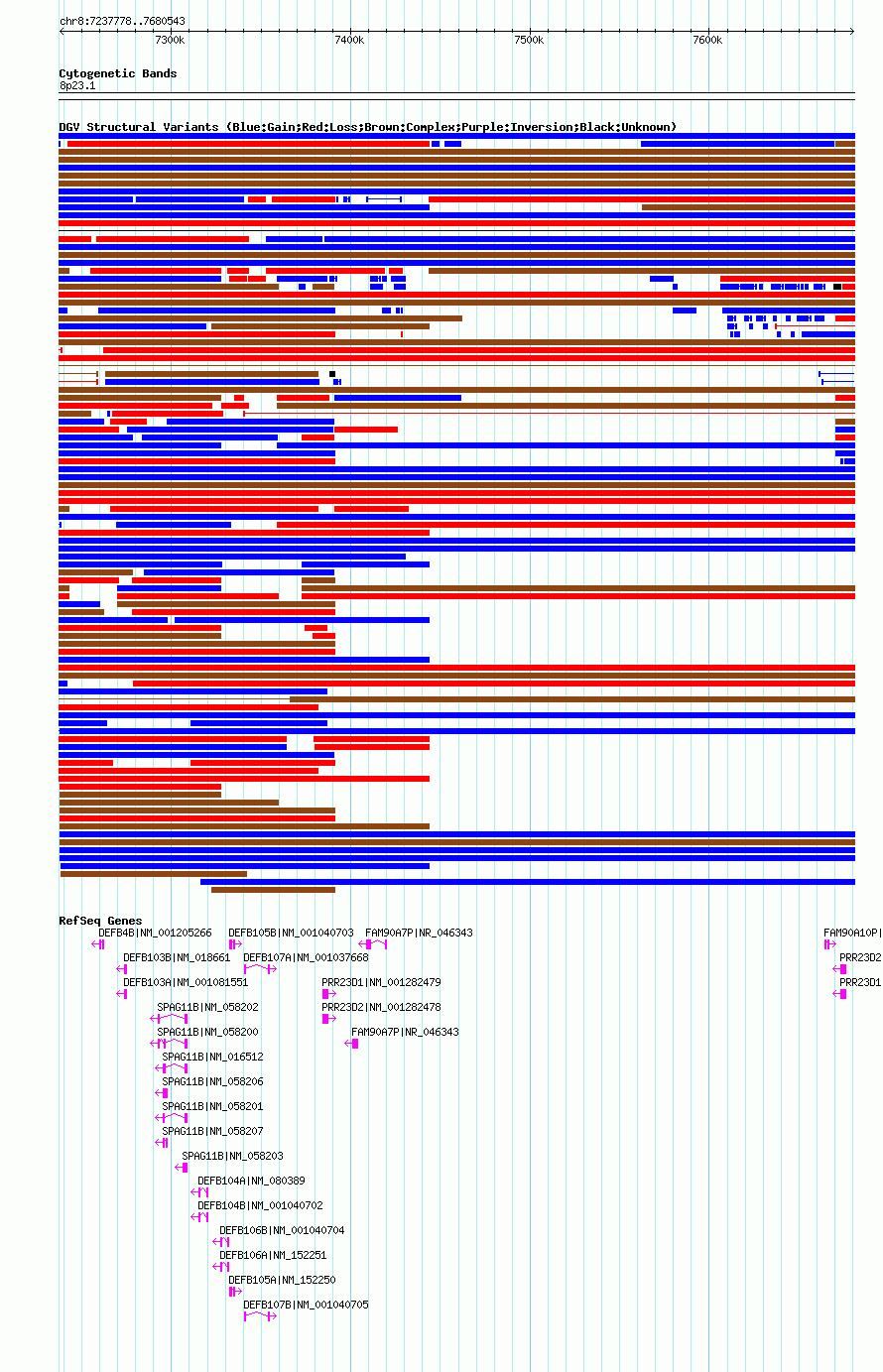
Task: Click the DEFB107B gene glyph under its label
Action: (260, 1316)
